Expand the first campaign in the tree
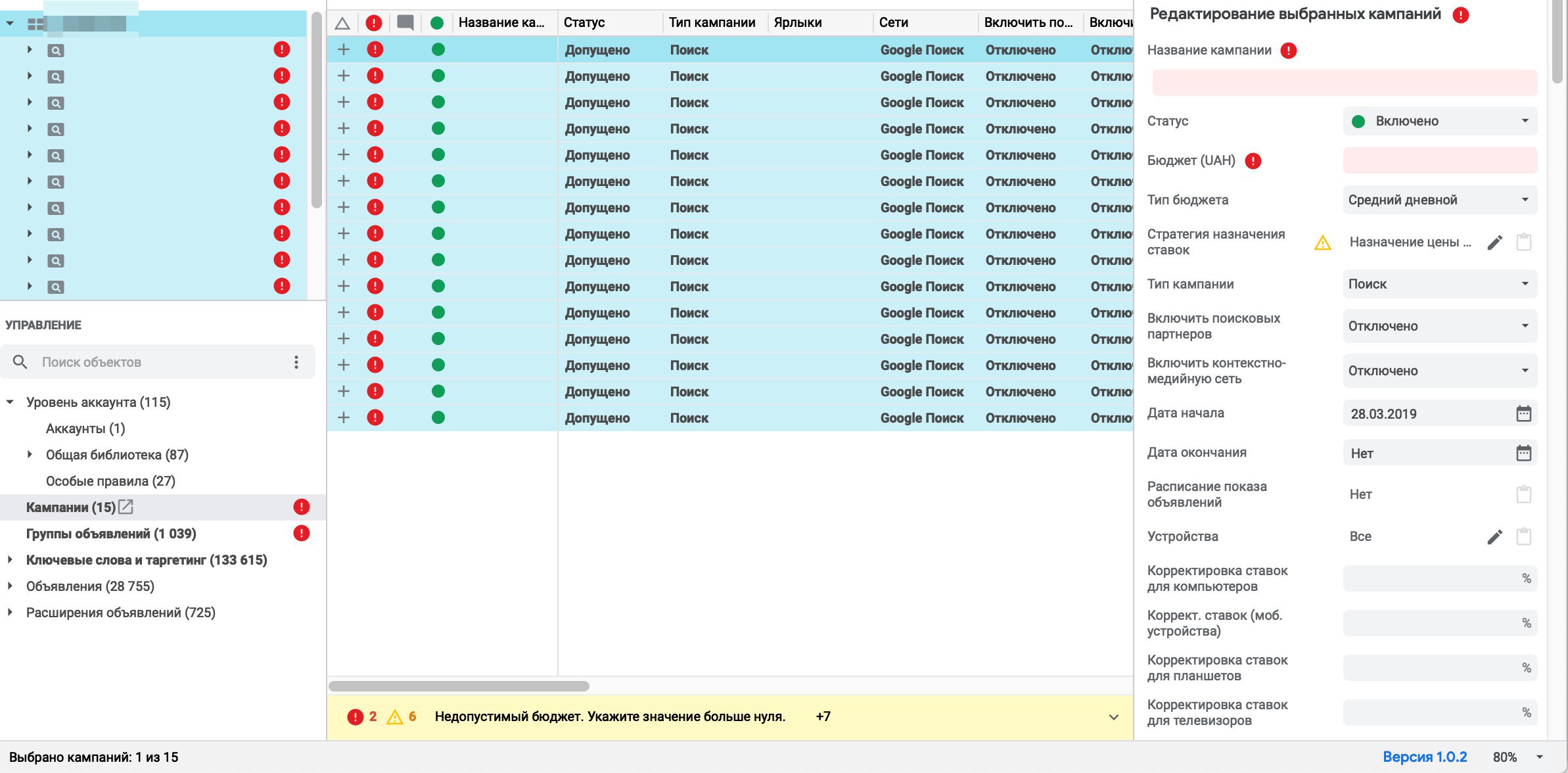This screenshot has width=1568, height=773. click(x=30, y=49)
